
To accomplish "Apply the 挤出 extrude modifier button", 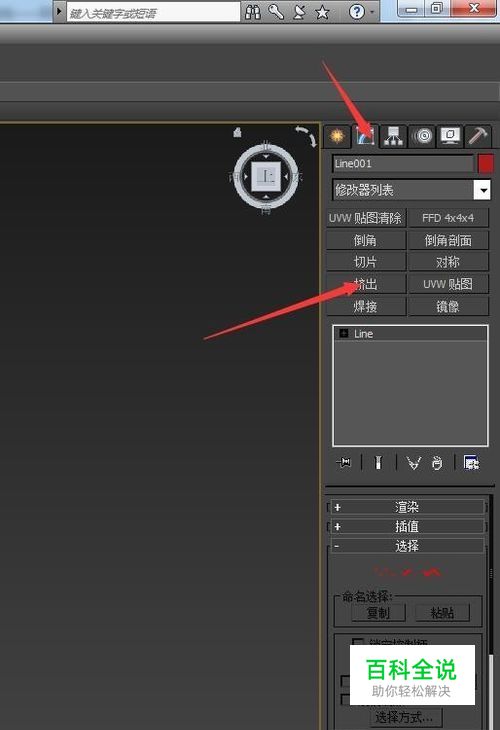I will [x=365, y=284].
